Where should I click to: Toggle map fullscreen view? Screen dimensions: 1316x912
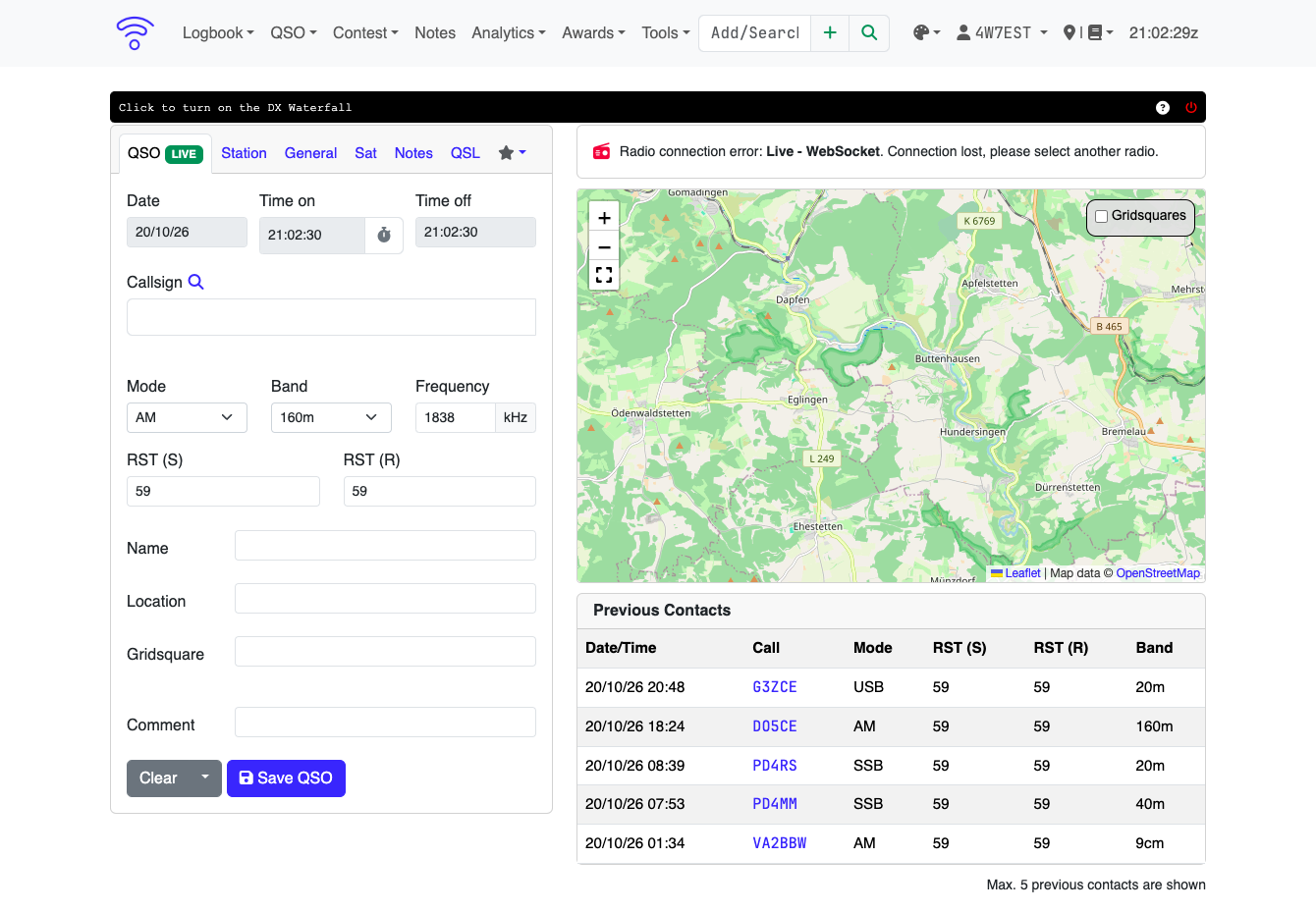coord(604,276)
